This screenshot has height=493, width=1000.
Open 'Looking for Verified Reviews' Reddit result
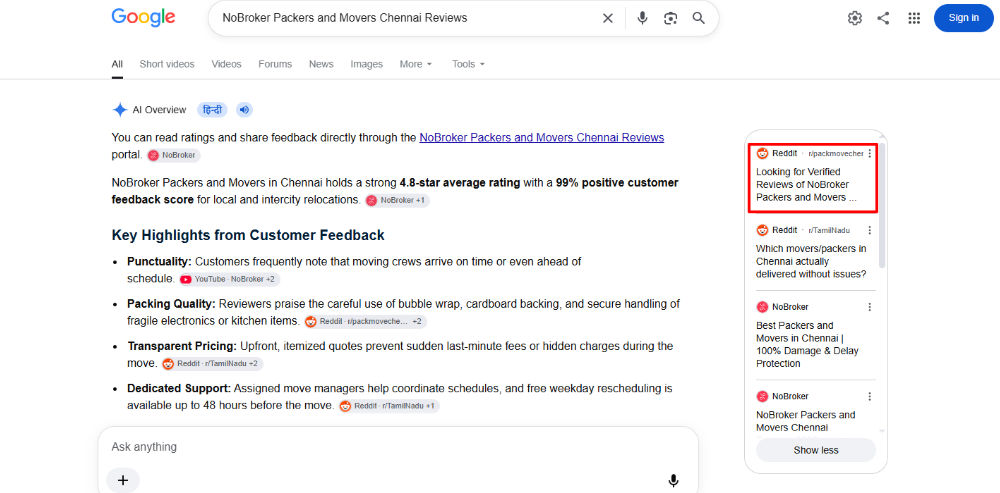pos(806,185)
